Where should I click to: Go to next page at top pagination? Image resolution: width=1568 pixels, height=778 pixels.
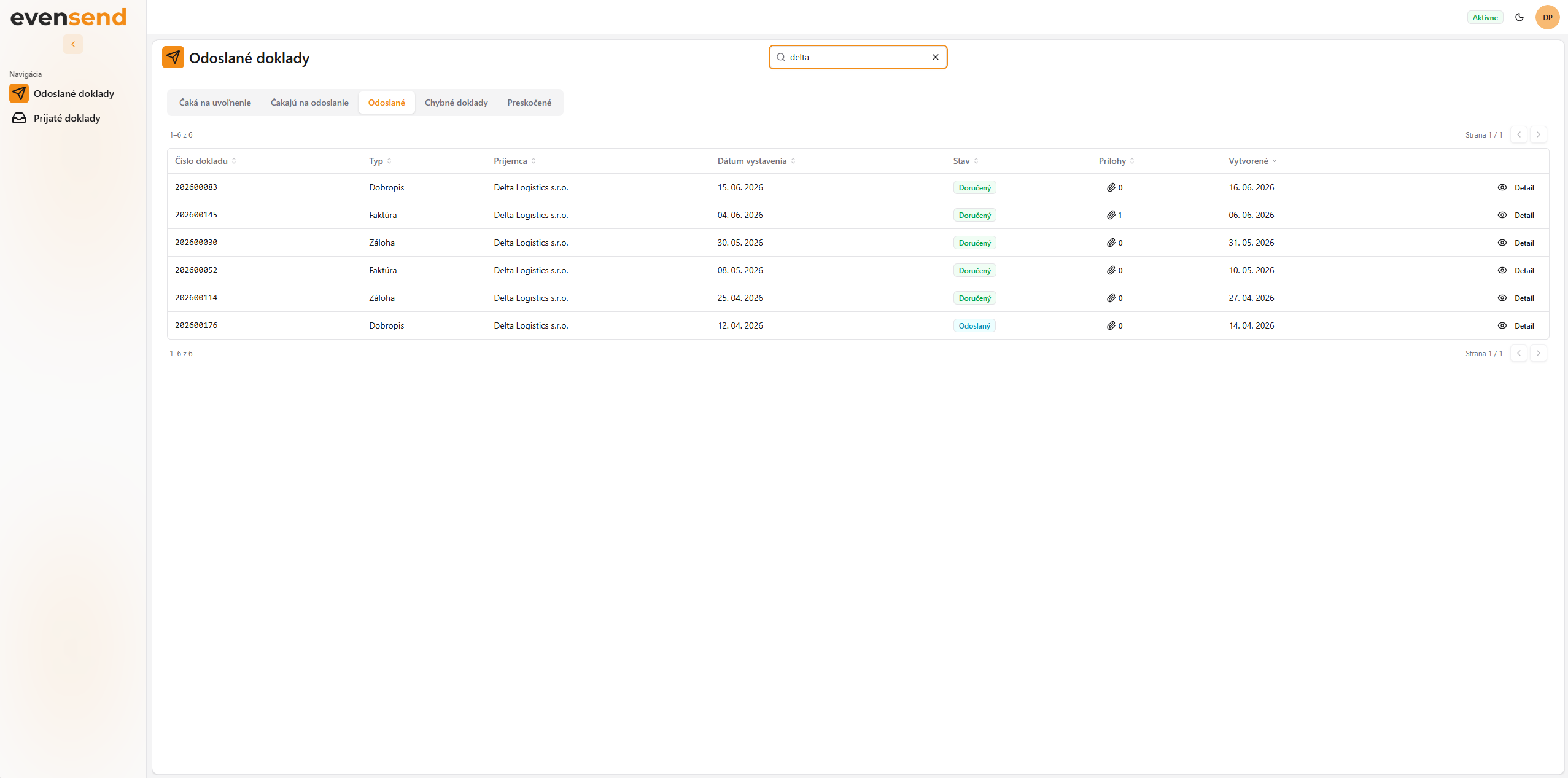(x=1538, y=134)
